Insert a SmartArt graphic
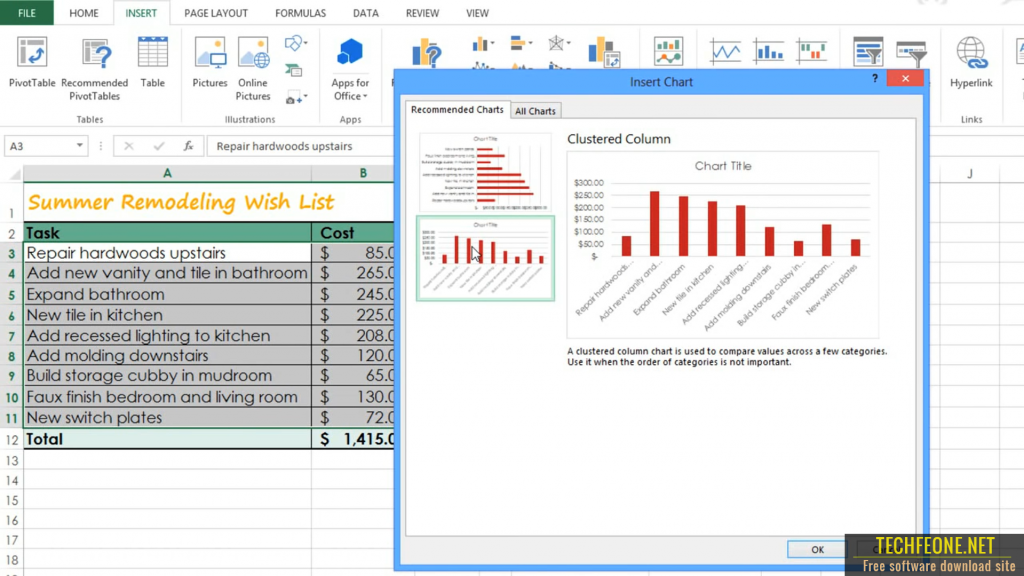The height and width of the screenshot is (576, 1024). click(294, 70)
